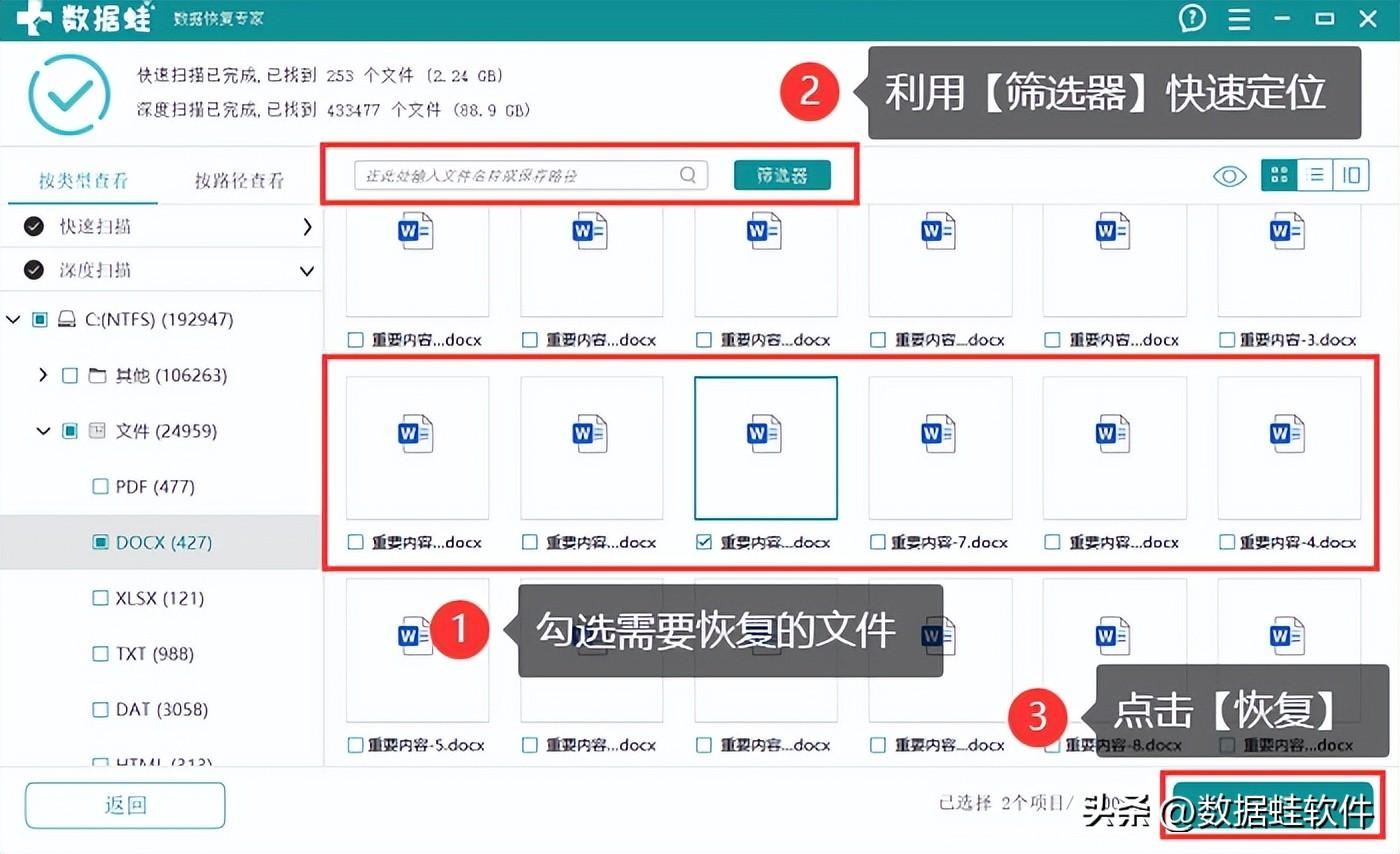The height and width of the screenshot is (854, 1400).
Task: Tick the checkbox for 重要内容-4.docx
Action: [1227, 542]
